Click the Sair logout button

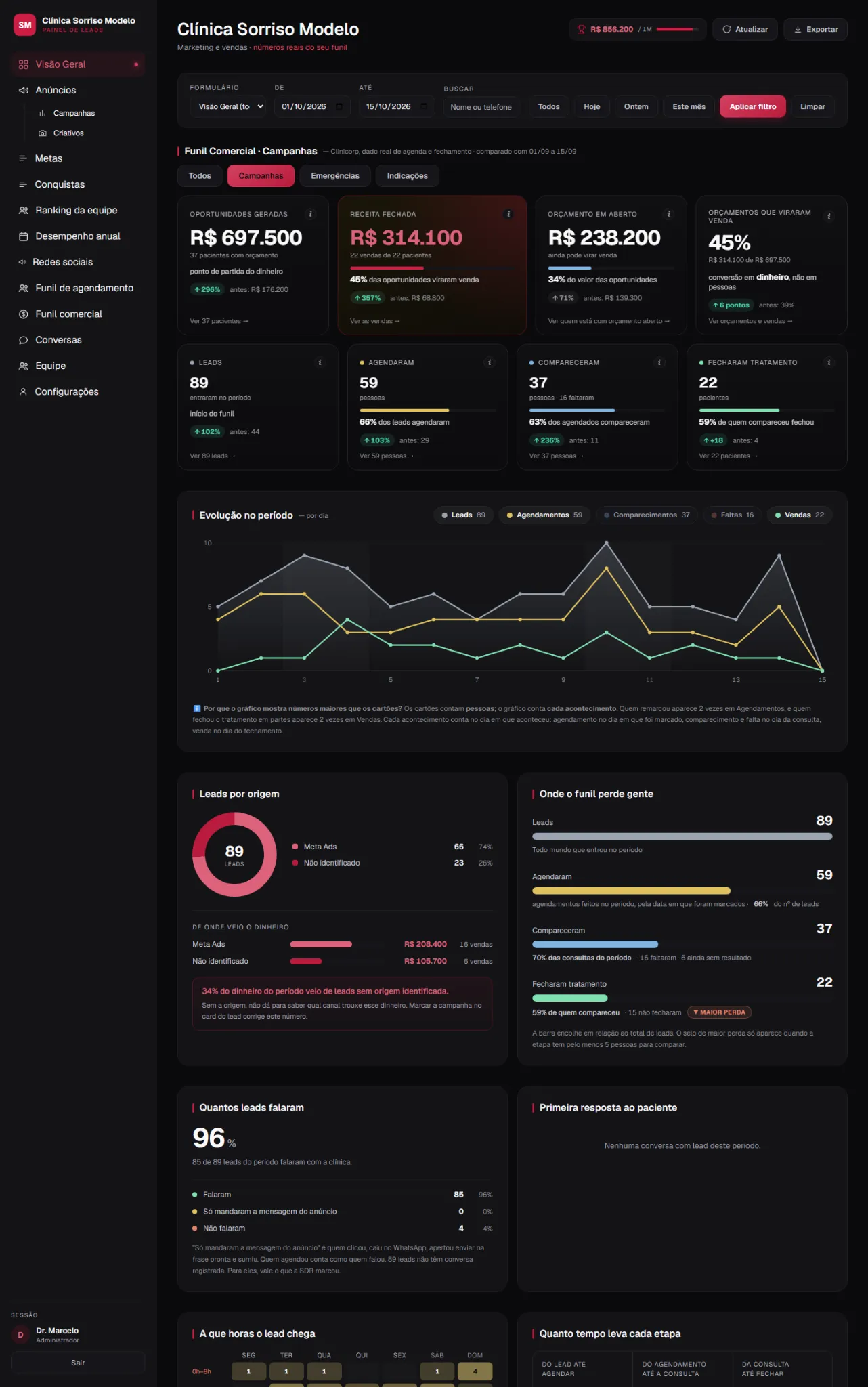[x=78, y=1363]
